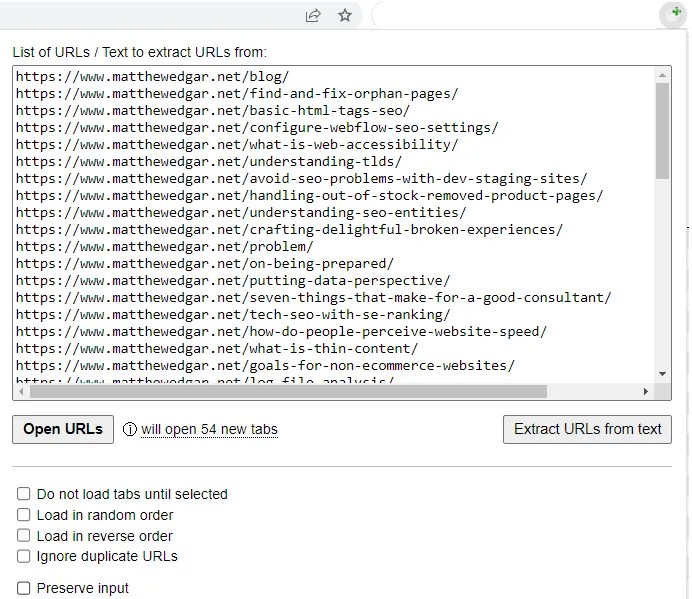Click the Open Multiple URLs extension icon
This screenshot has width=692, height=599.
675,14
